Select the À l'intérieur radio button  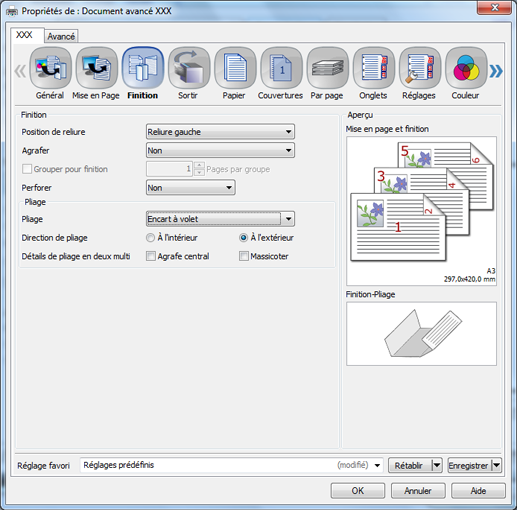coord(150,238)
